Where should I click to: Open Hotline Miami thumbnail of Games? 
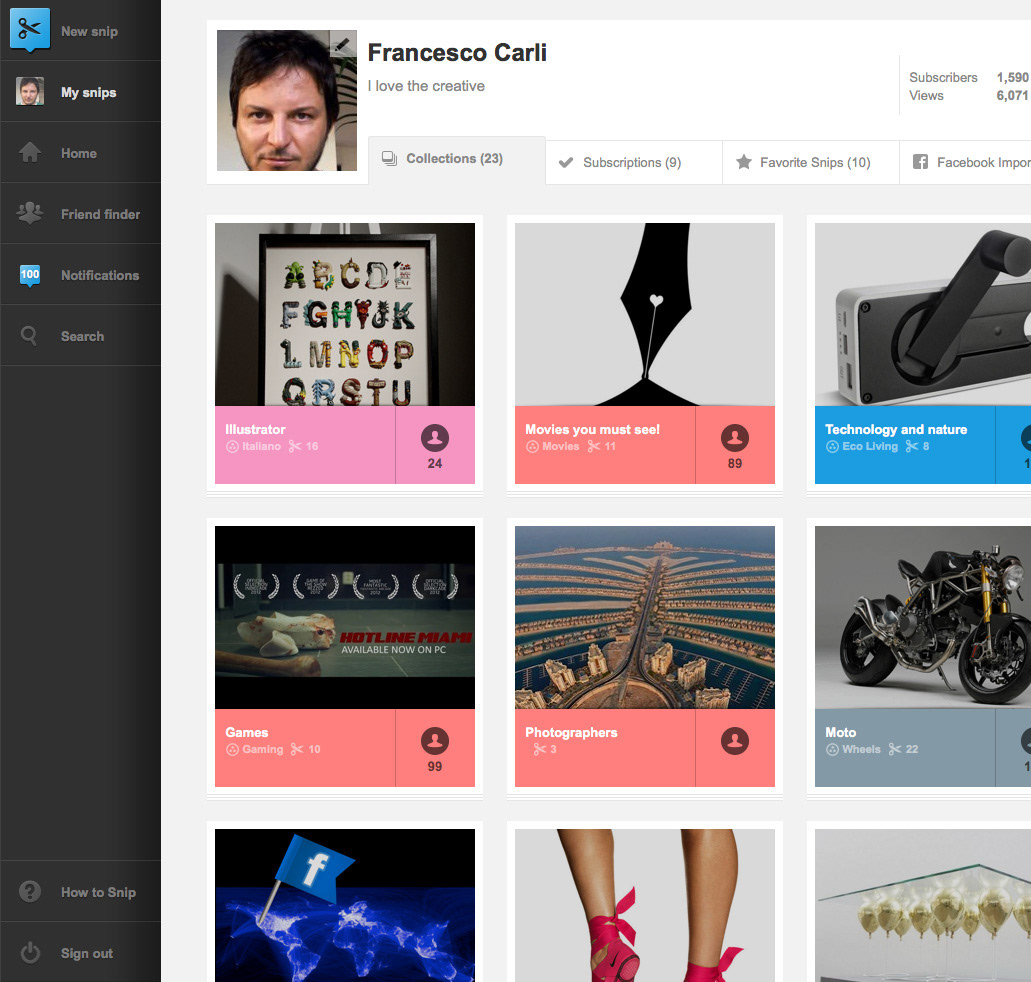tap(345, 617)
